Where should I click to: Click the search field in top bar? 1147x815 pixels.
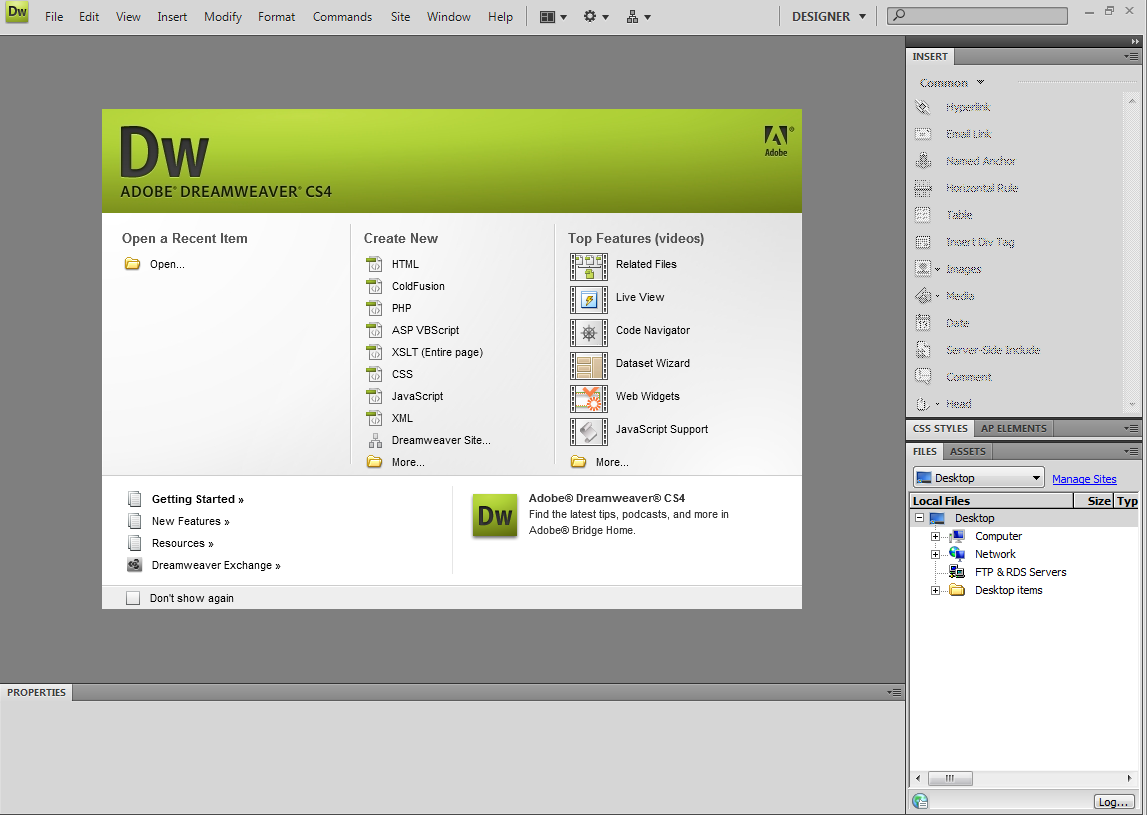977,15
